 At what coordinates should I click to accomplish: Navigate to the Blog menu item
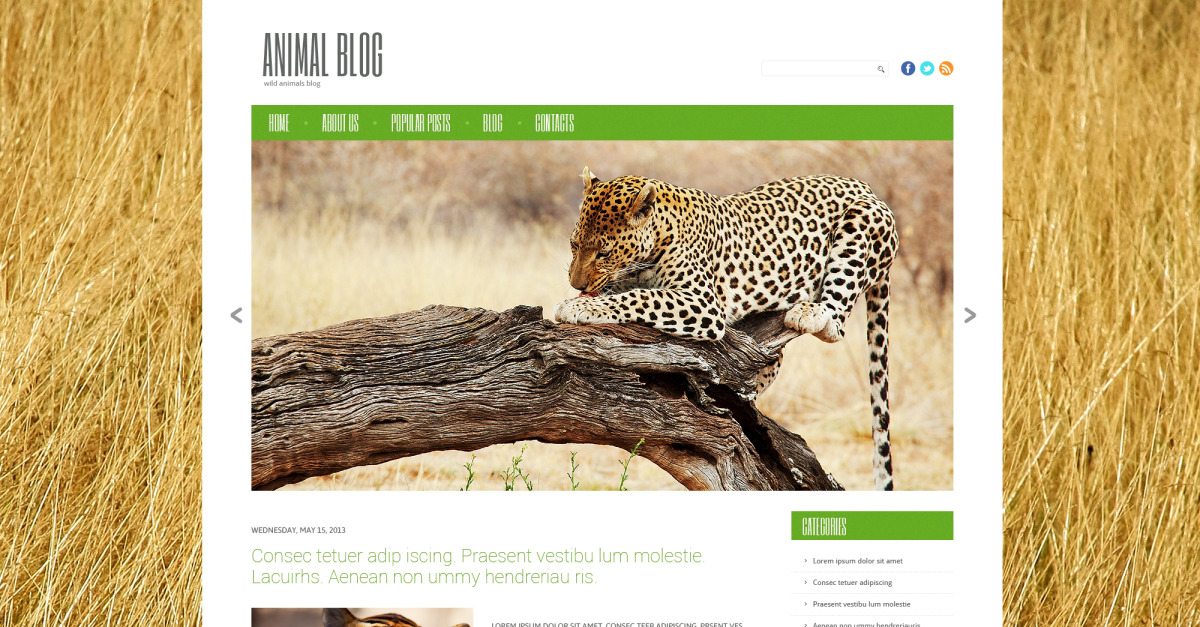coord(492,123)
